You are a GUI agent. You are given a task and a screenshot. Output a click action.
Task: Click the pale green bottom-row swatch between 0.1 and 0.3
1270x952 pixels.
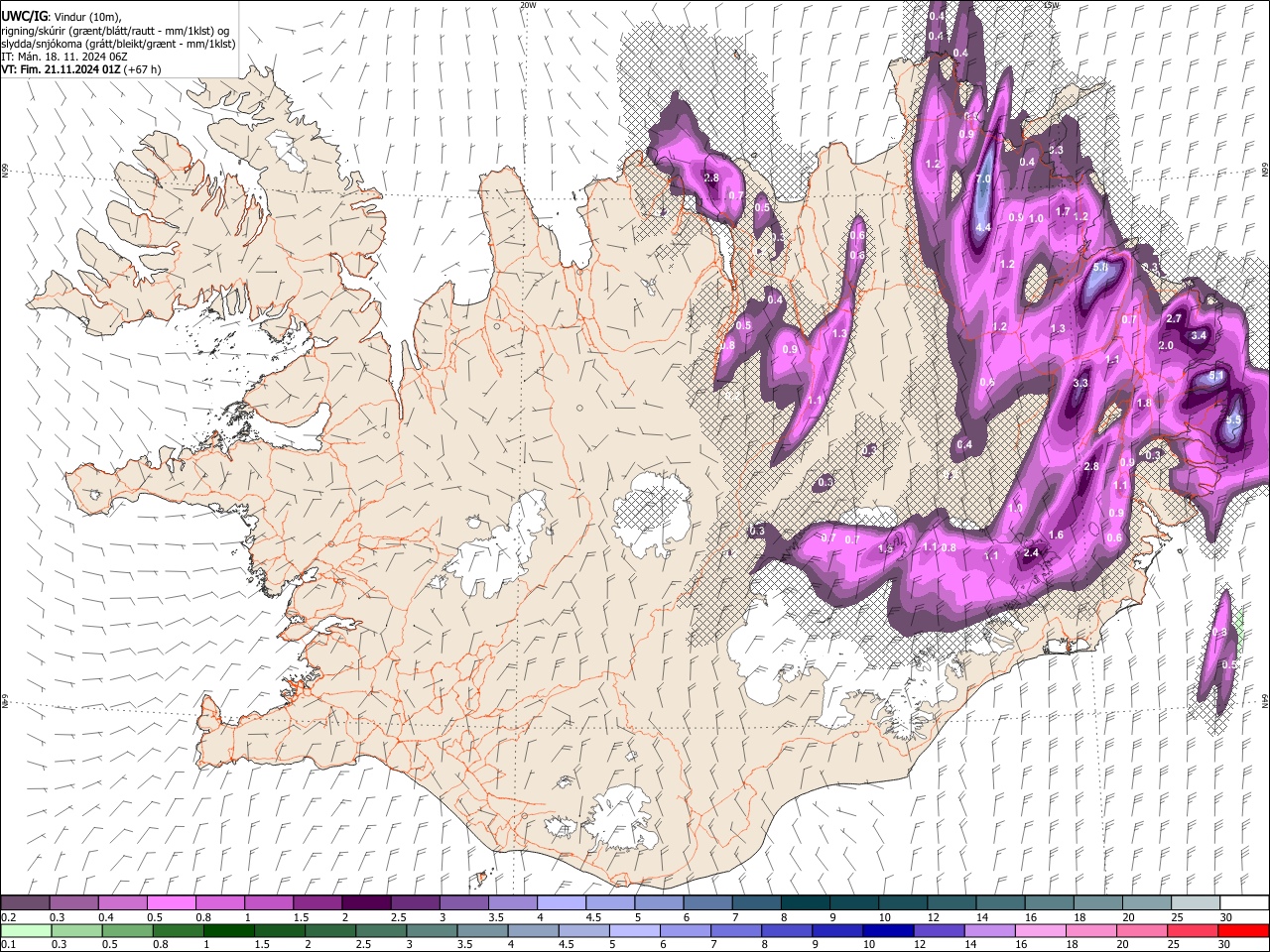coord(26,930)
